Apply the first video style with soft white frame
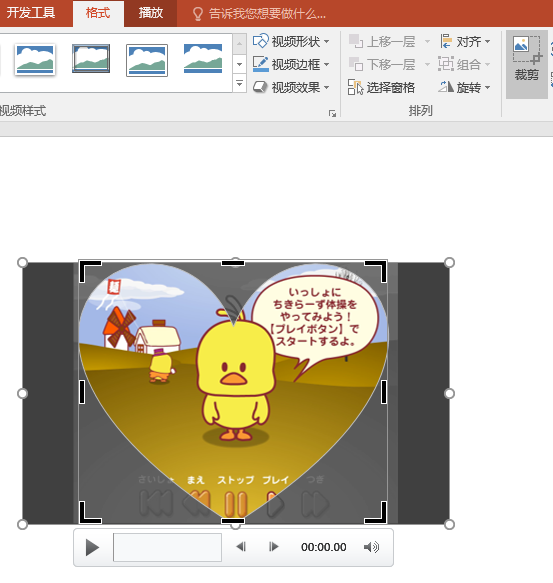The image size is (553, 583). coord(35,59)
